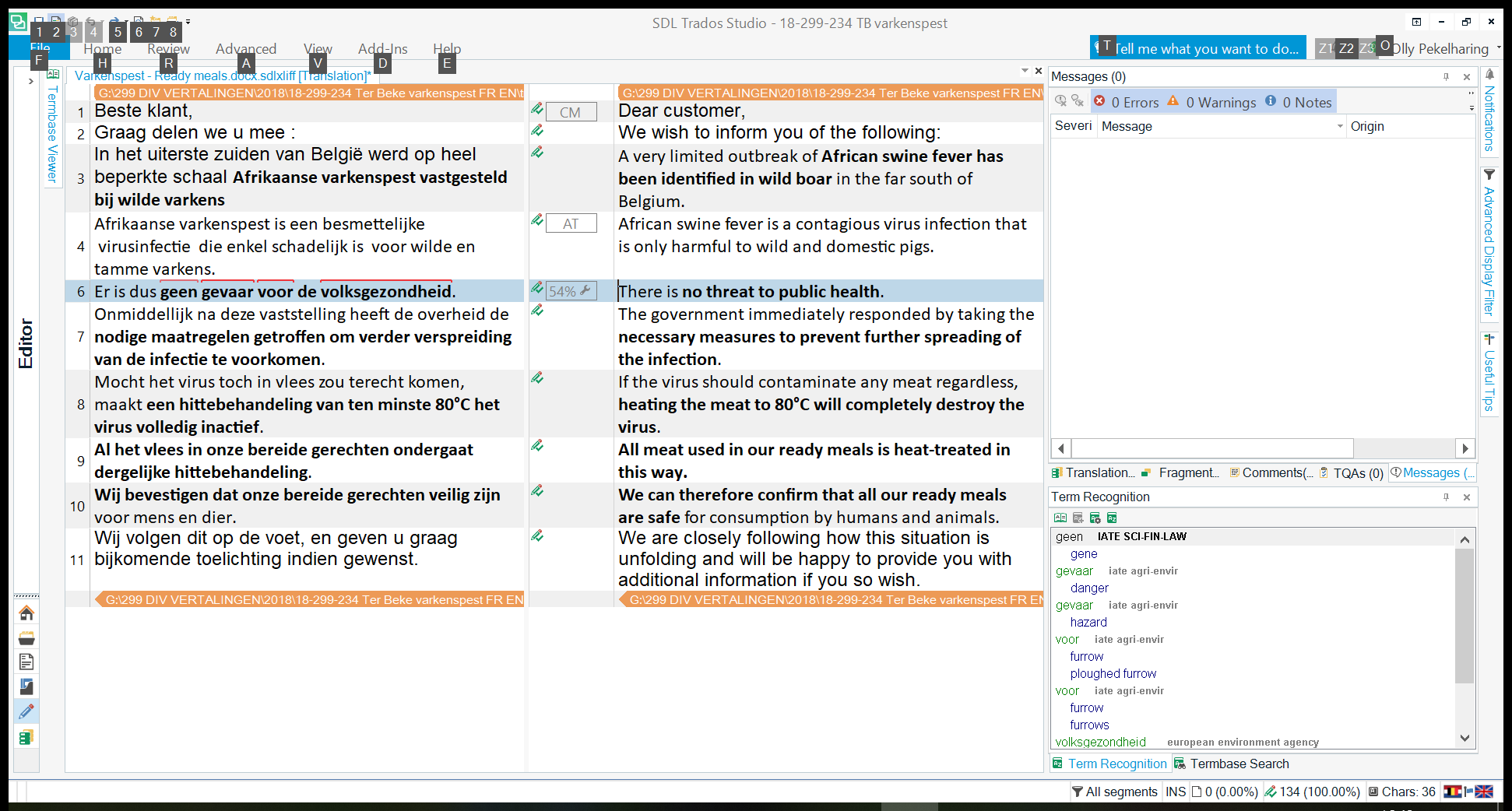Click the All segments filter button

1114,792
